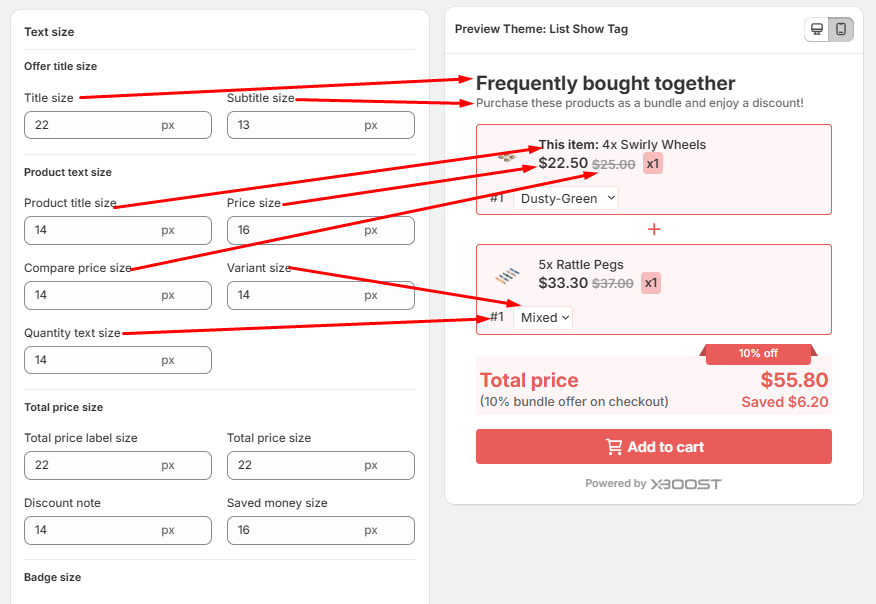Open the Dusty-Green variant dropdown
This screenshot has width=876, height=604.
(566, 198)
